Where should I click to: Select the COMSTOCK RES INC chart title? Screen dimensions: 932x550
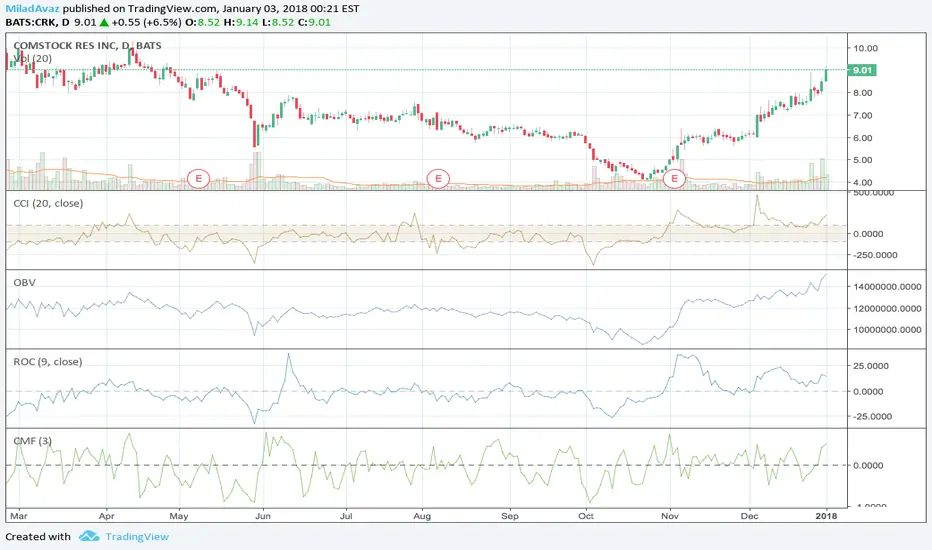coord(87,45)
